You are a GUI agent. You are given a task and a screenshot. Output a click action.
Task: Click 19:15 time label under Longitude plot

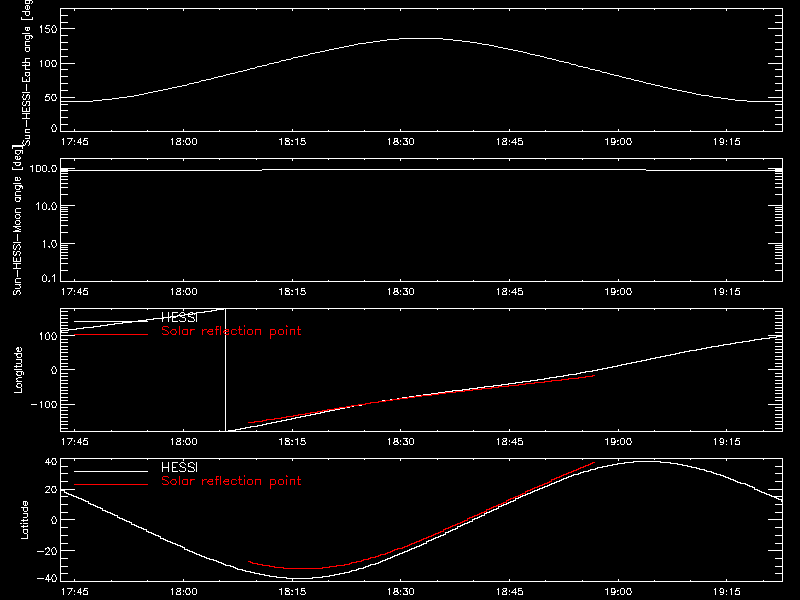727,442
